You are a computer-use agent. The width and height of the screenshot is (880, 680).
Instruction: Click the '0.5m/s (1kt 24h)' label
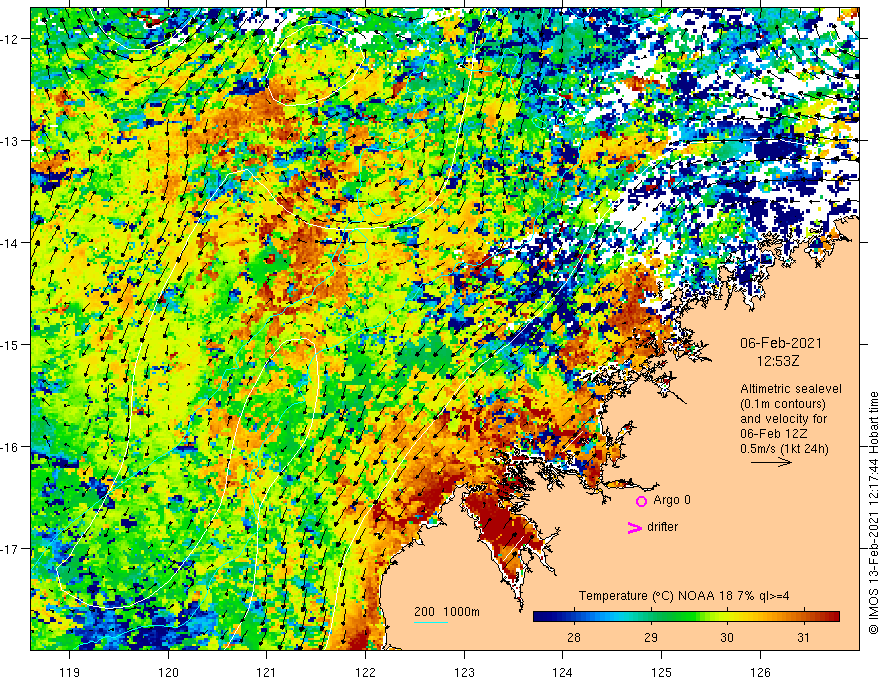coord(784,449)
